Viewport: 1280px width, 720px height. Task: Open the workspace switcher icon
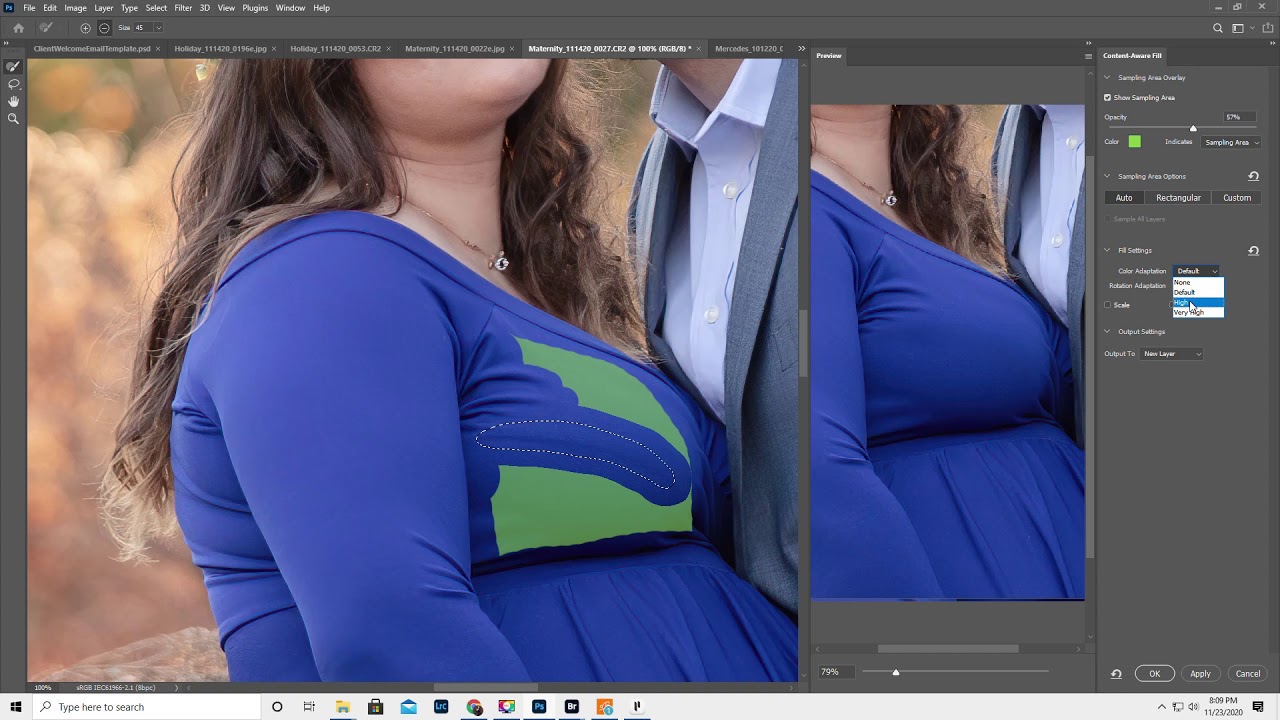coord(1240,28)
